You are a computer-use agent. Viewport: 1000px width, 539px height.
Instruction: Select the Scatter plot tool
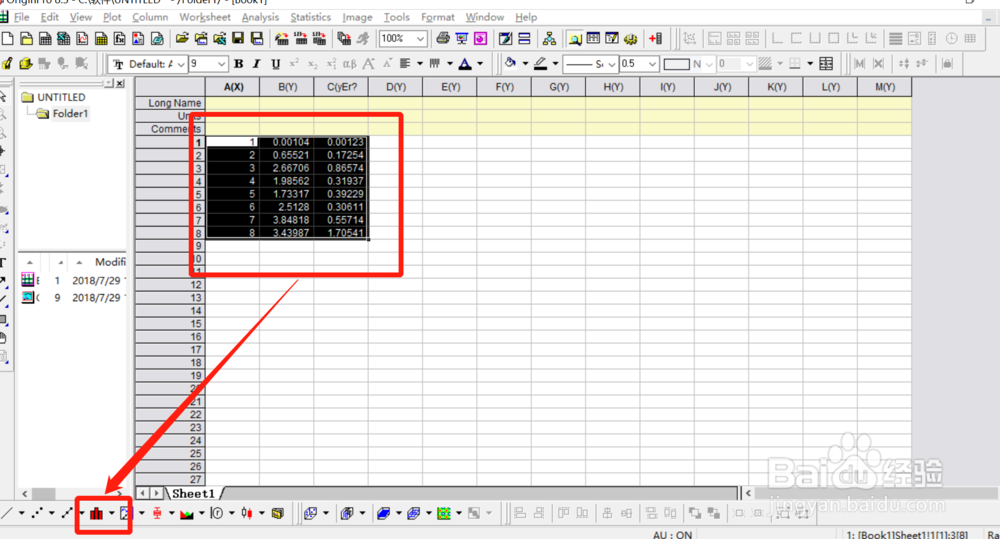pos(36,513)
